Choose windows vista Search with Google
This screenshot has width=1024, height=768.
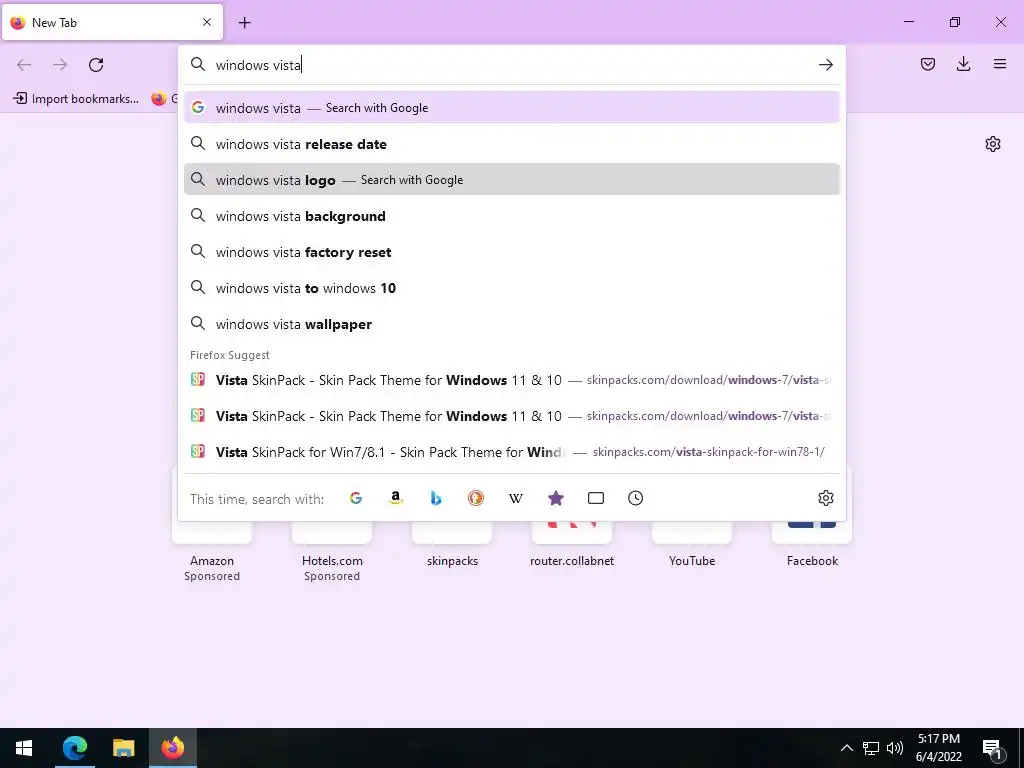511,108
